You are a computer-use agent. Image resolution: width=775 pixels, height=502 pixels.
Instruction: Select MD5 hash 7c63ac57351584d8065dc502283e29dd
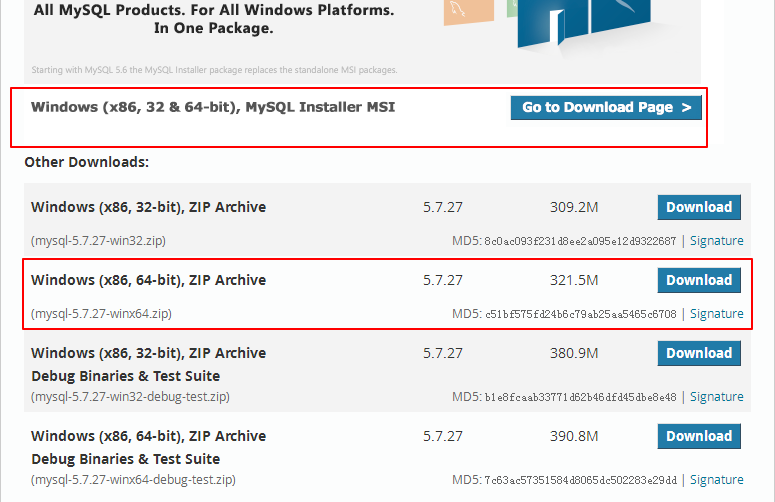point(580,480)
